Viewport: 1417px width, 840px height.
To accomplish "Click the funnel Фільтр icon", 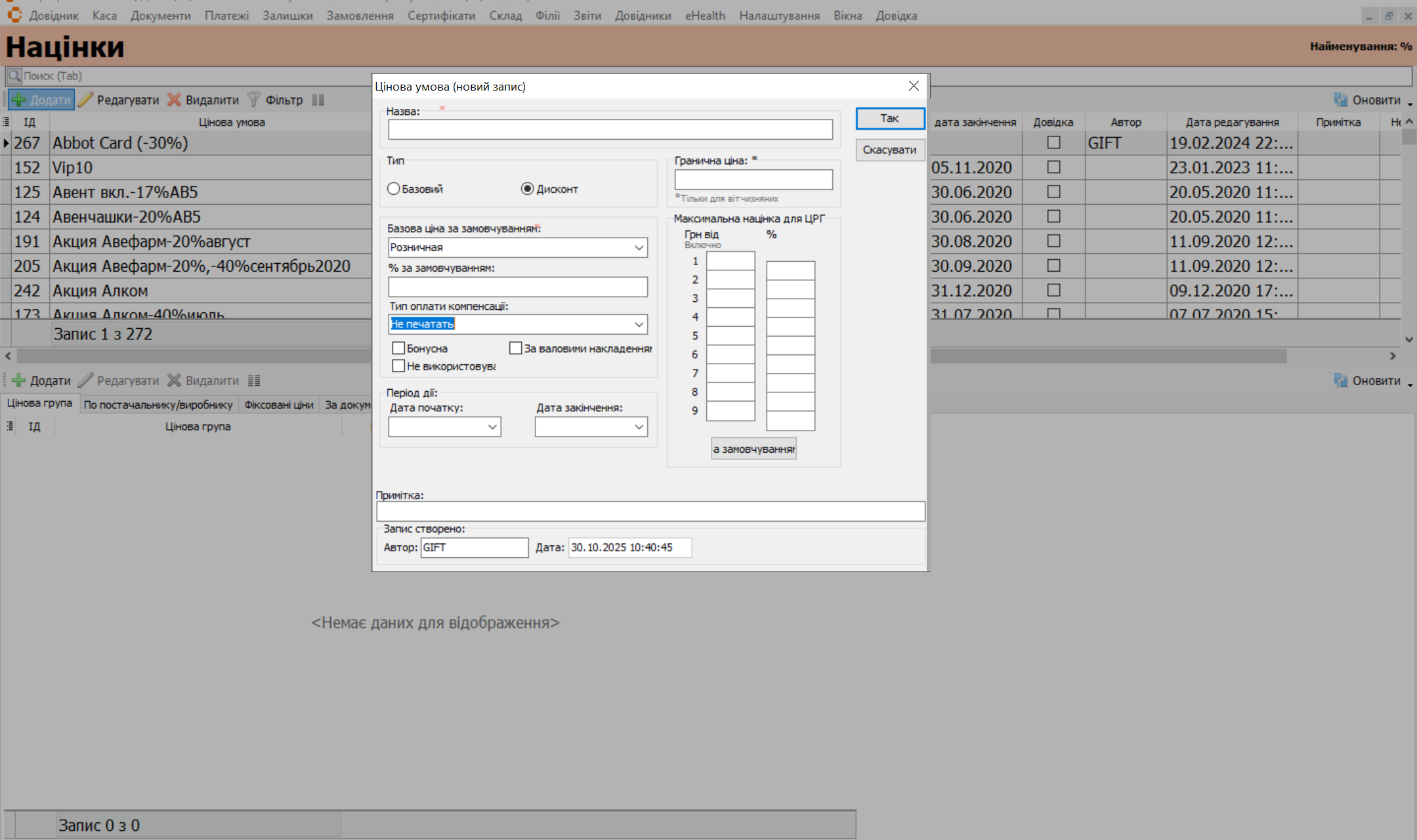I will [254, 100].
